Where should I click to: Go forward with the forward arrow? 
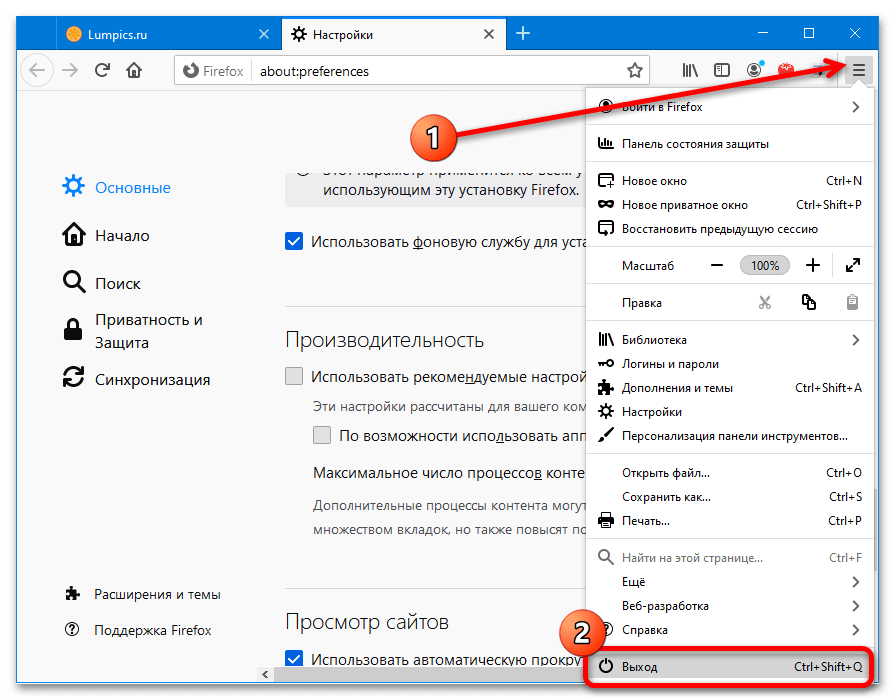click(70, 70)
